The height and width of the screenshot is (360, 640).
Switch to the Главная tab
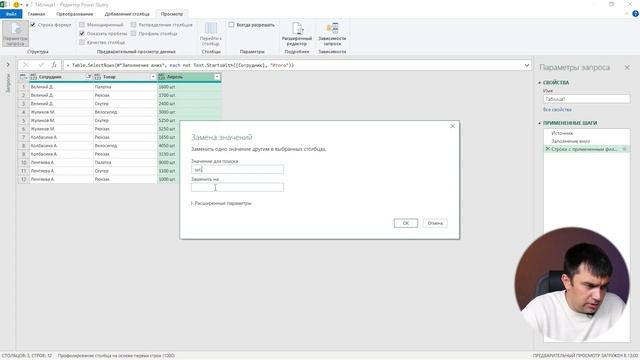coord(36,14)
